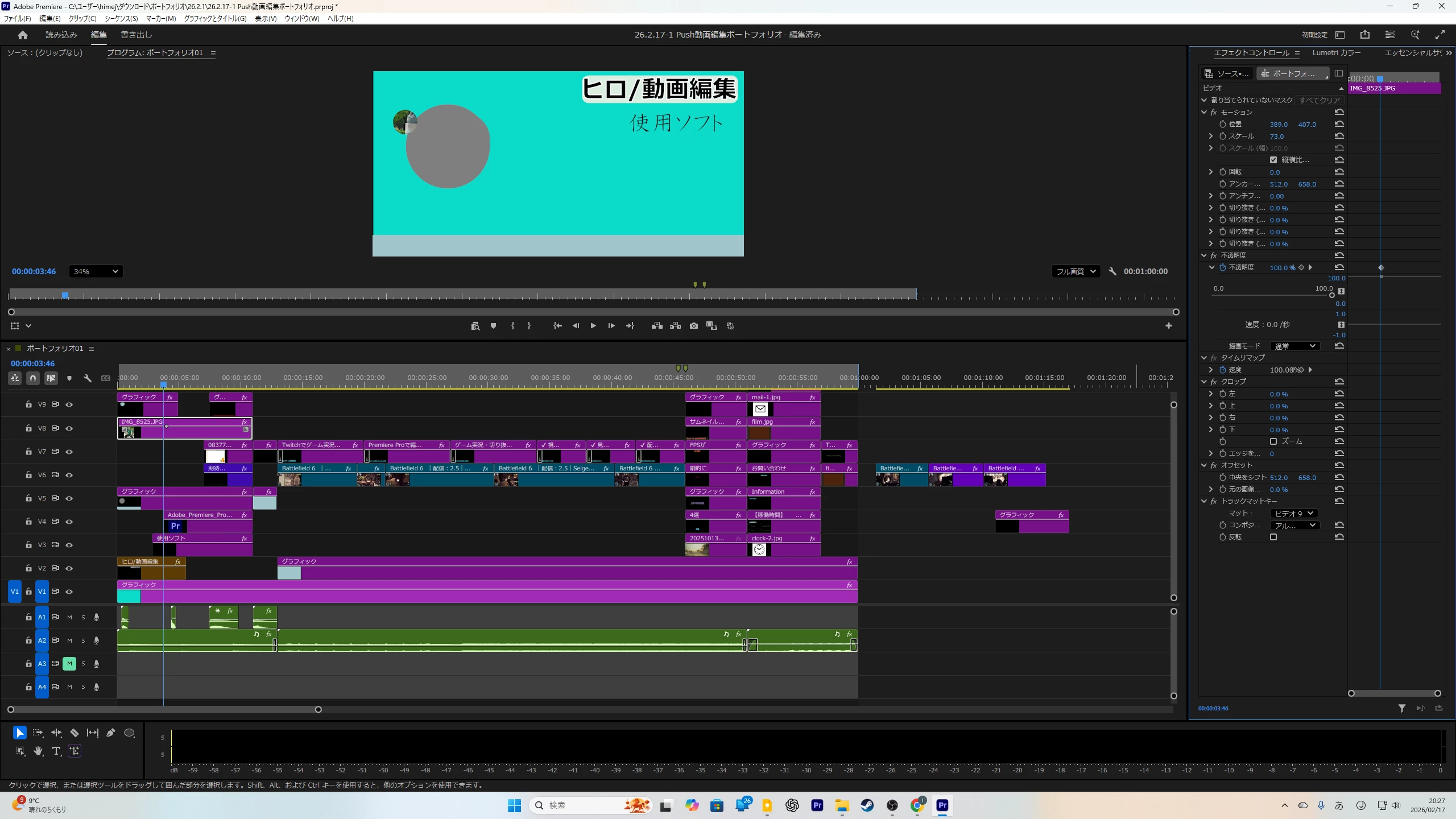Click the opacity value slider handle
Image resolution: width=1456 pixels, height=819 pixels.
pos(1331,295)
